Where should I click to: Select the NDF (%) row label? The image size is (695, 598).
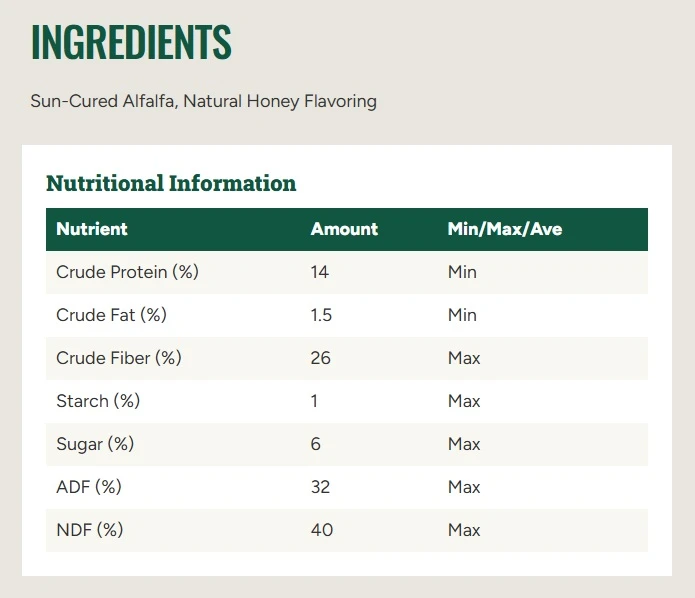[x=90, y=530]
